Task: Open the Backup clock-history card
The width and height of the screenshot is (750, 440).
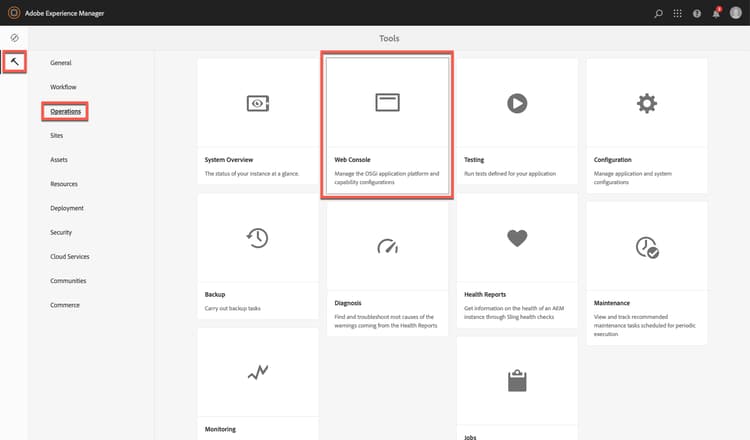Action: pos(258,256)
